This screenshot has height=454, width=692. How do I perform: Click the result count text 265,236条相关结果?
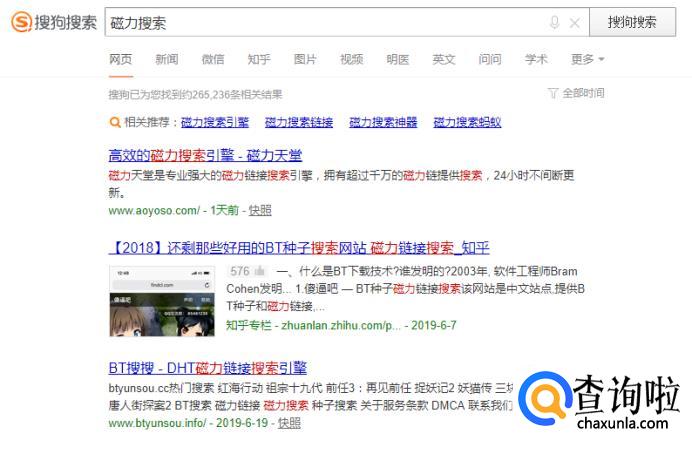tap(237, 94)
